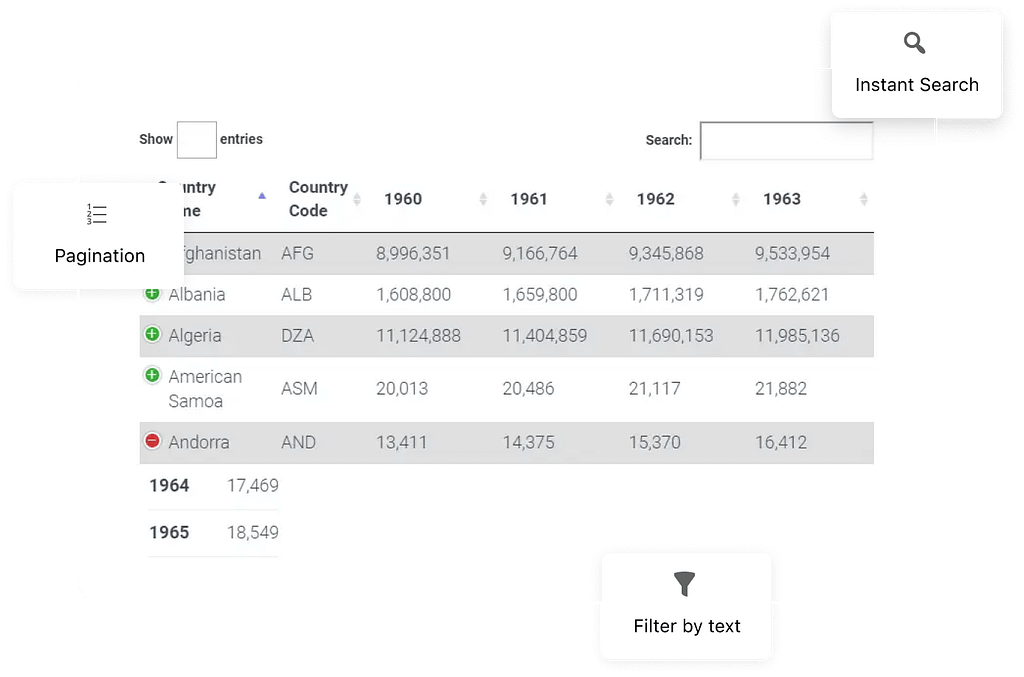Expand the American Samoa row

tap(152, 376)
